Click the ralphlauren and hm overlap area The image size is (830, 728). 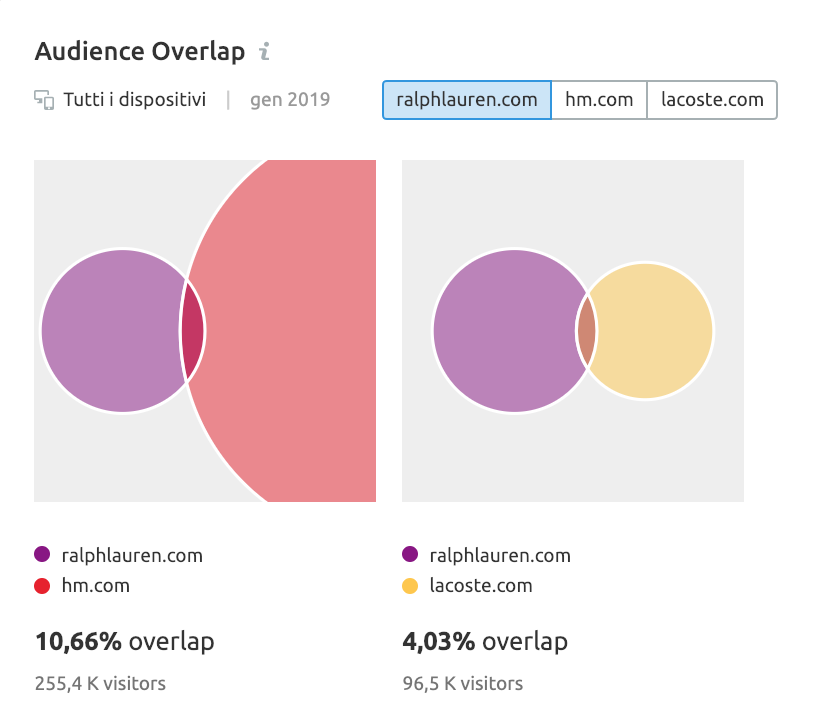[193, 330]
